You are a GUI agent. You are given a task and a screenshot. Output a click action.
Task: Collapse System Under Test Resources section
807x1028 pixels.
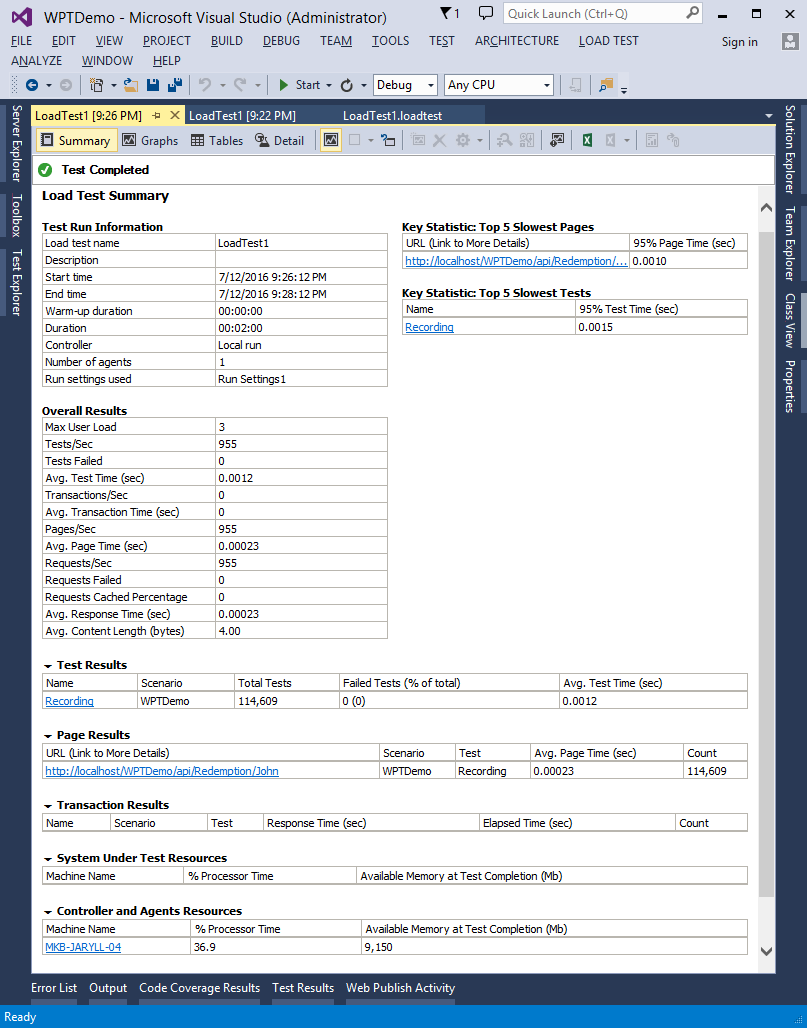click(48, 859)
